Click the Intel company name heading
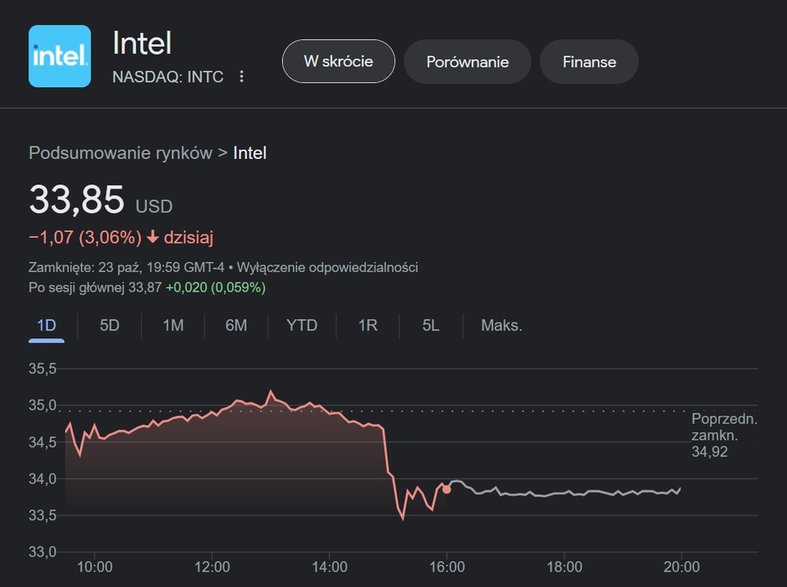Screen dimensions: 787x587 click(x=142, y=43)
